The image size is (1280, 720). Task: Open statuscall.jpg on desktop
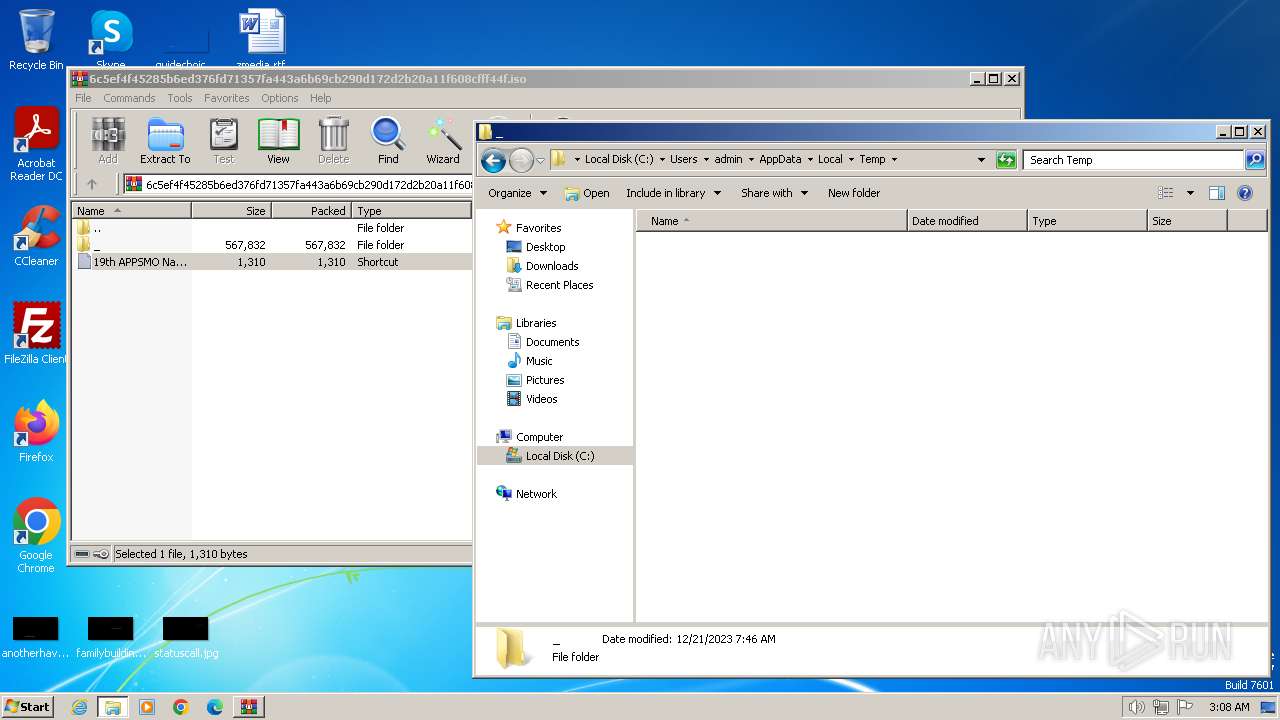tap(186, 638)
